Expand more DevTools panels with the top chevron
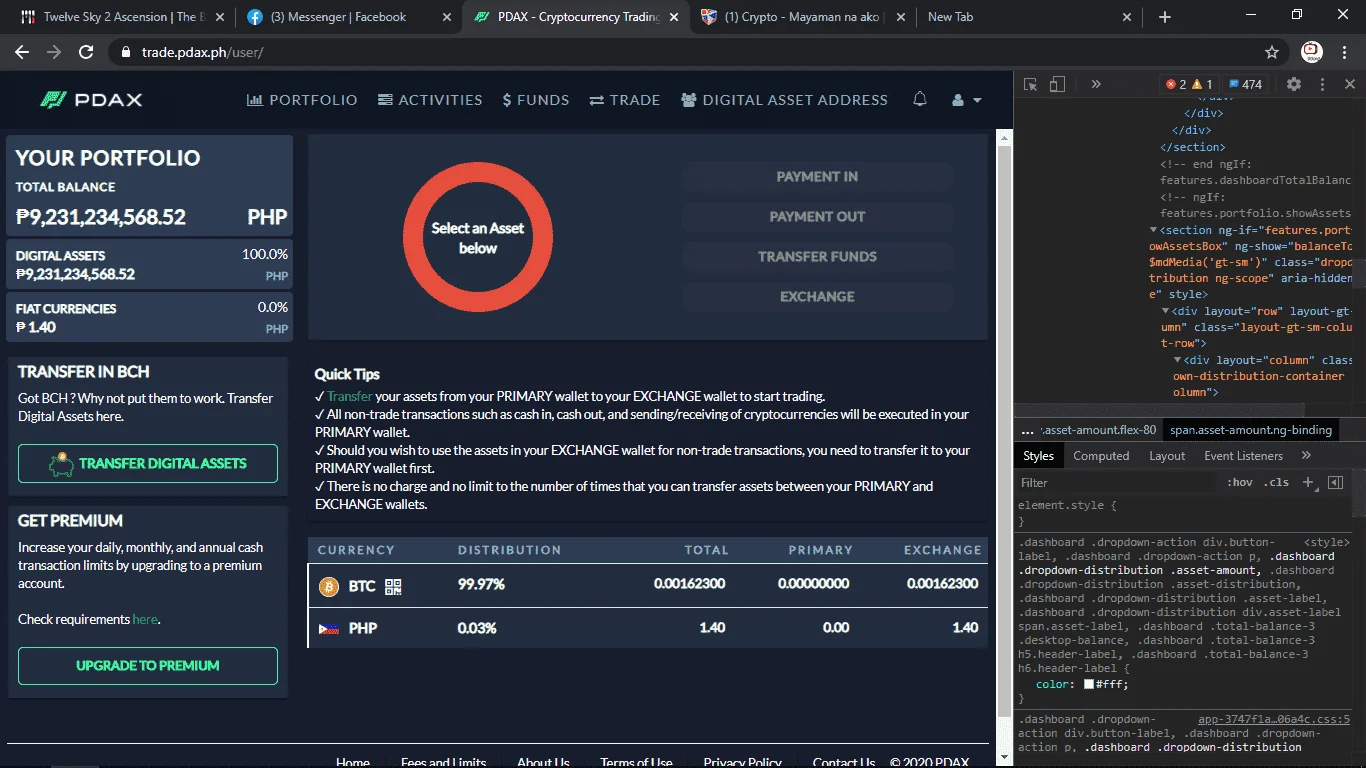The image size is (1366, 768). click(1096, 85)
